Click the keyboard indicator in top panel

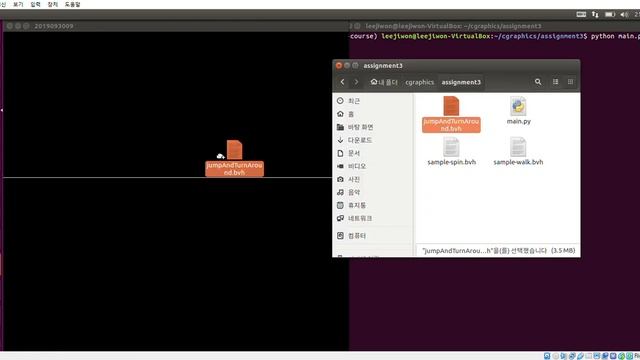tap(581, 14)
